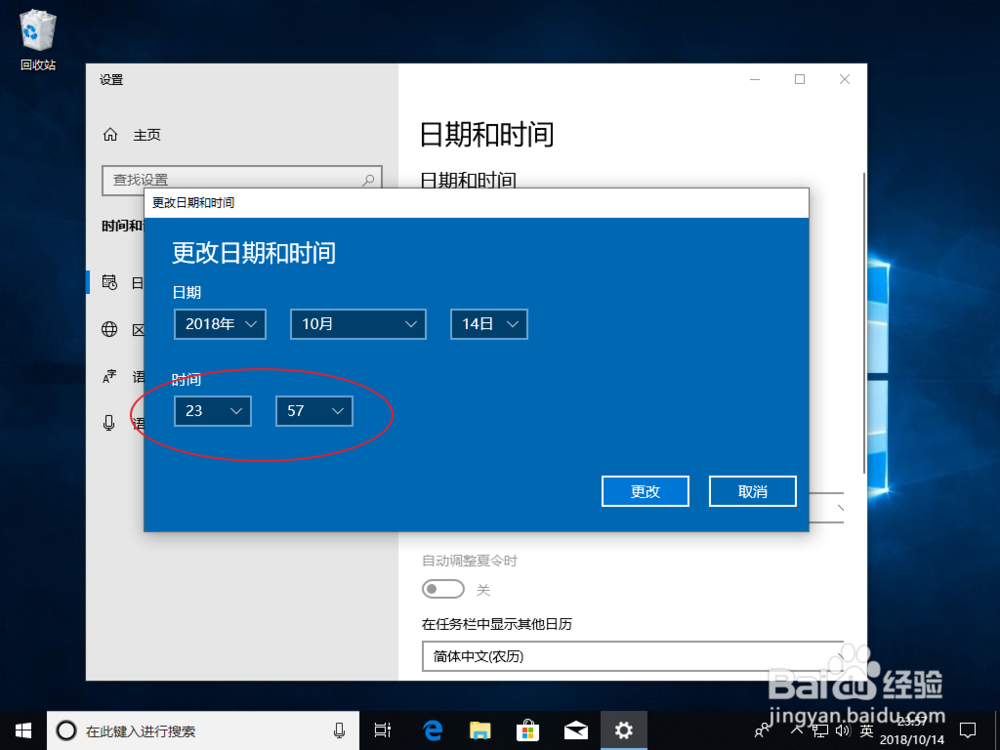Open the Recycle Bin desktop icon

point(38,40)
